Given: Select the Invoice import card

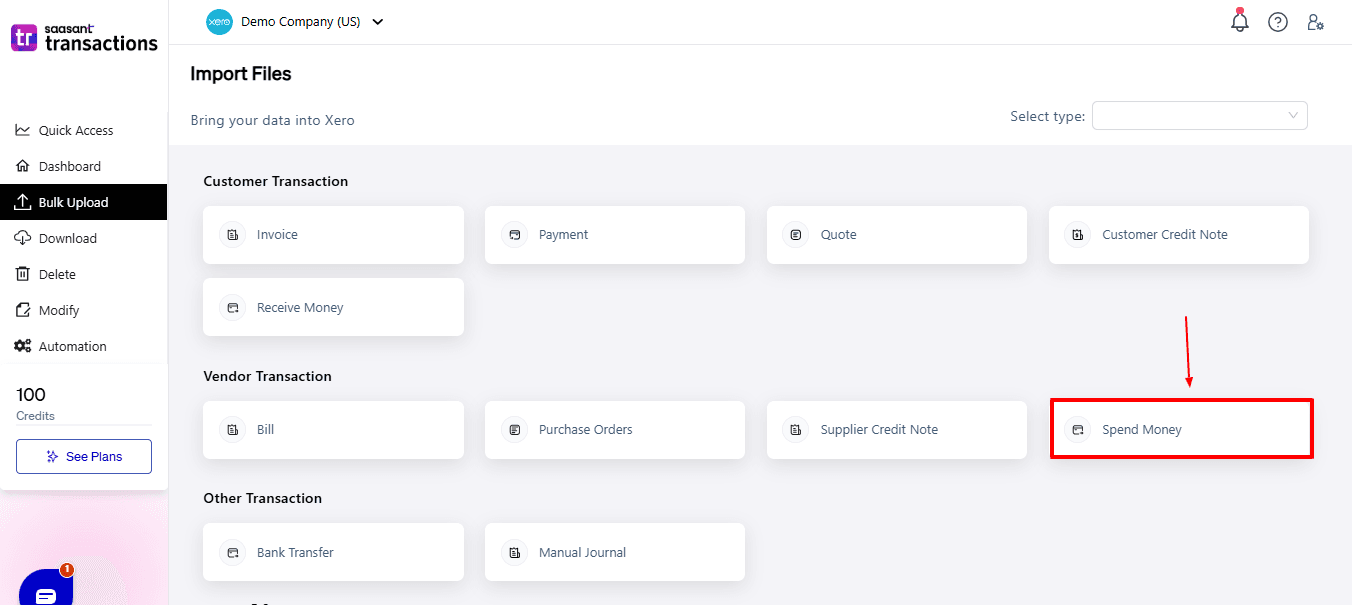Looking at the screenshot, I should tap(333, 235).
